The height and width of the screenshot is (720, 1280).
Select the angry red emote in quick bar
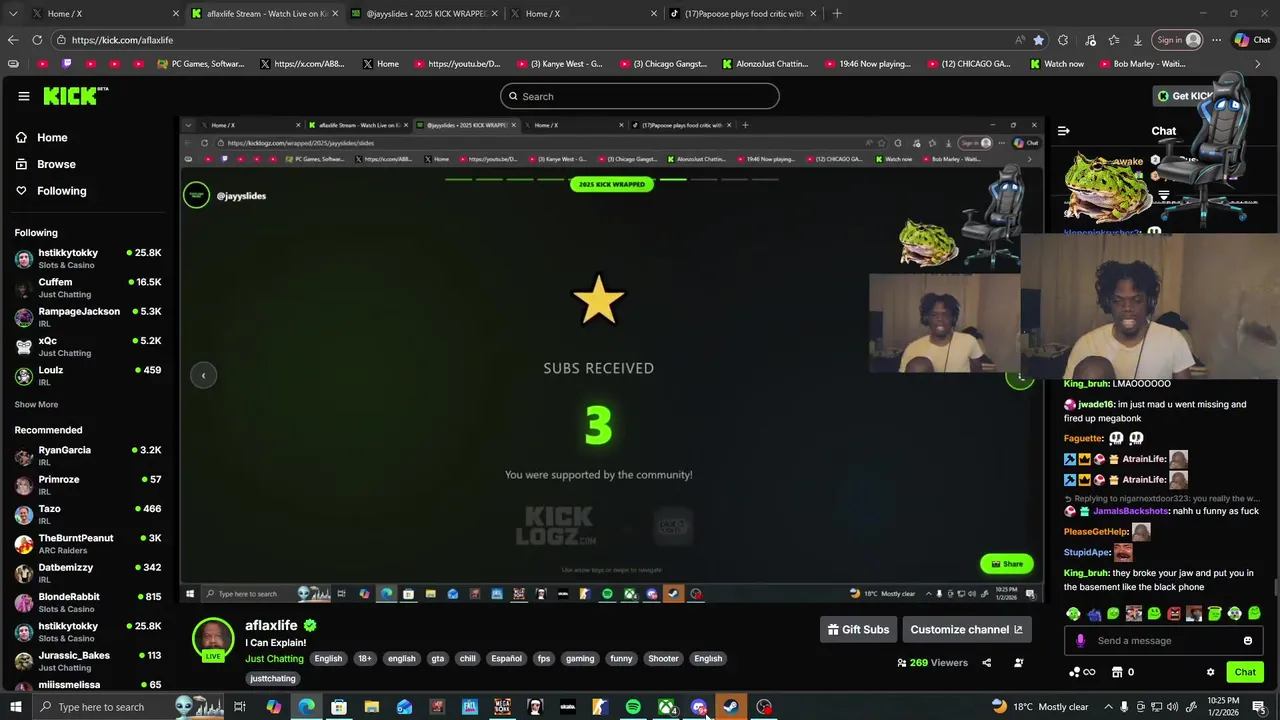coord(1174,613)
